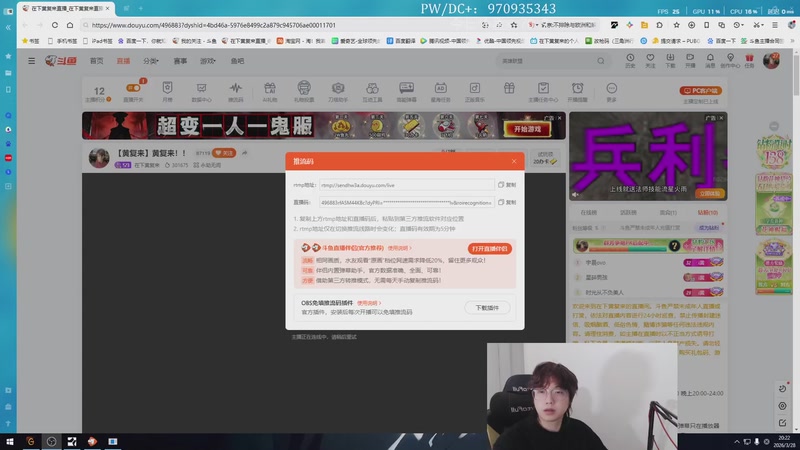Screen dimensions: 800x450
Task: Open OBS from the taskbar
Action: point(51,442)
